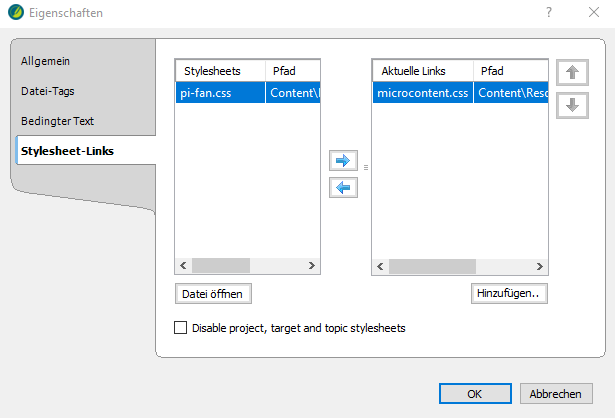
Task: Confirm with the OK button
Action: pyautogui.click(x=475, y=393)
